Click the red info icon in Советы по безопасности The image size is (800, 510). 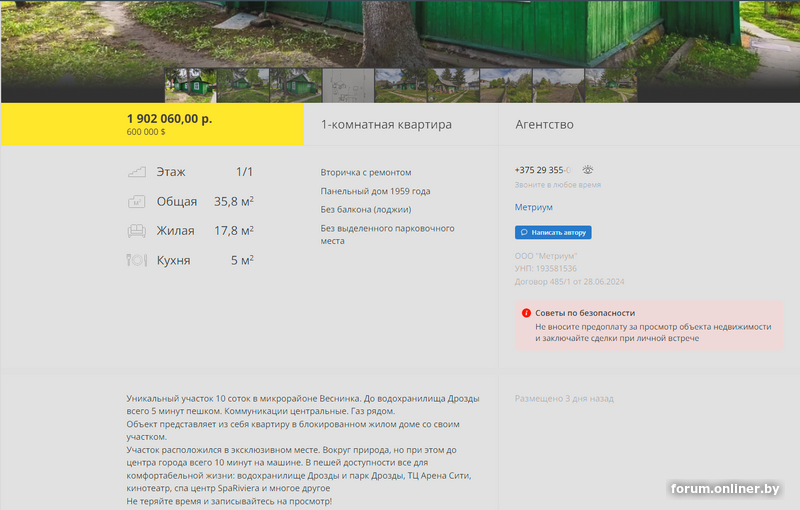(527, 313)
